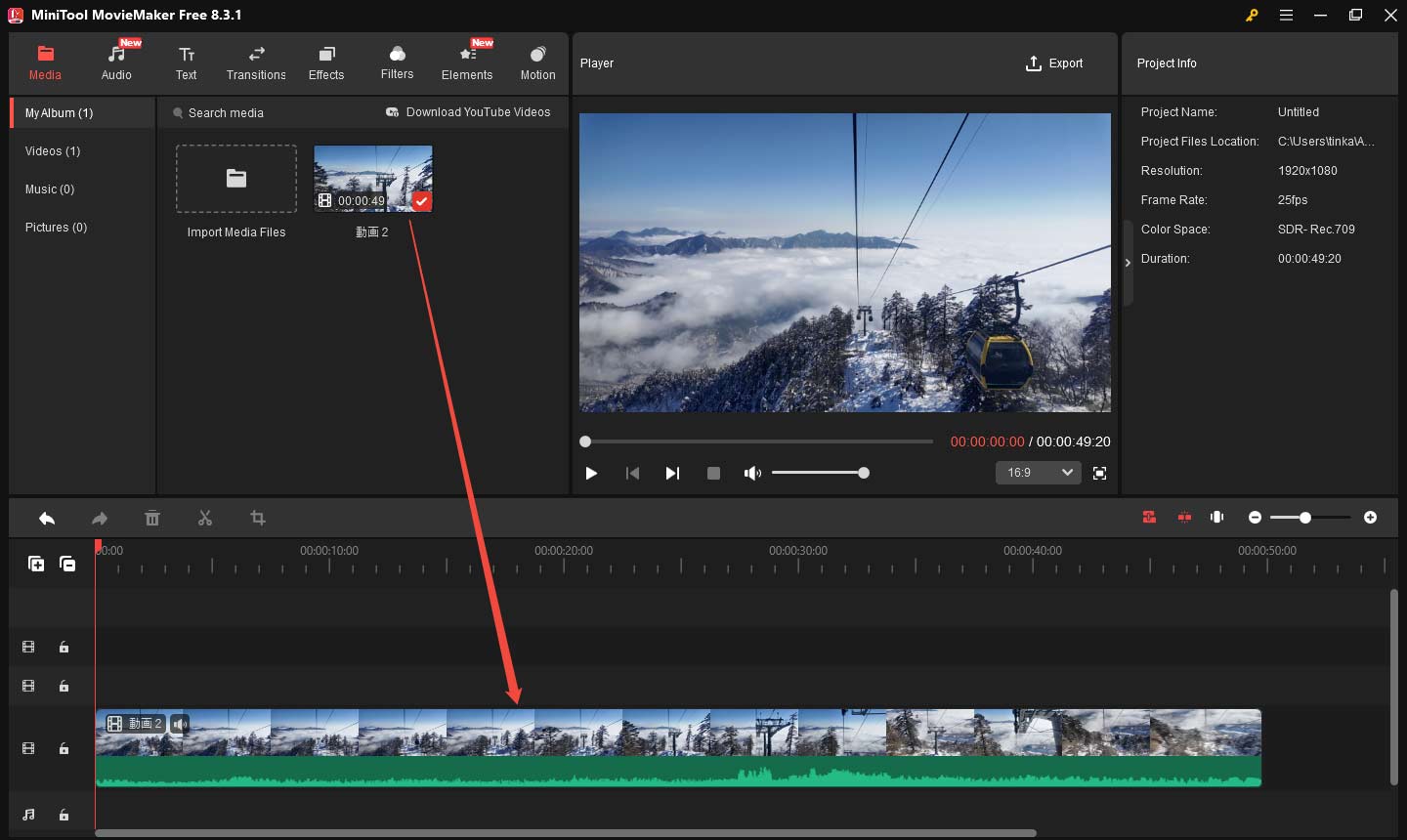1407x840 pixels.
Task: Switch to the Transitions tab
Action: (256, 63)
